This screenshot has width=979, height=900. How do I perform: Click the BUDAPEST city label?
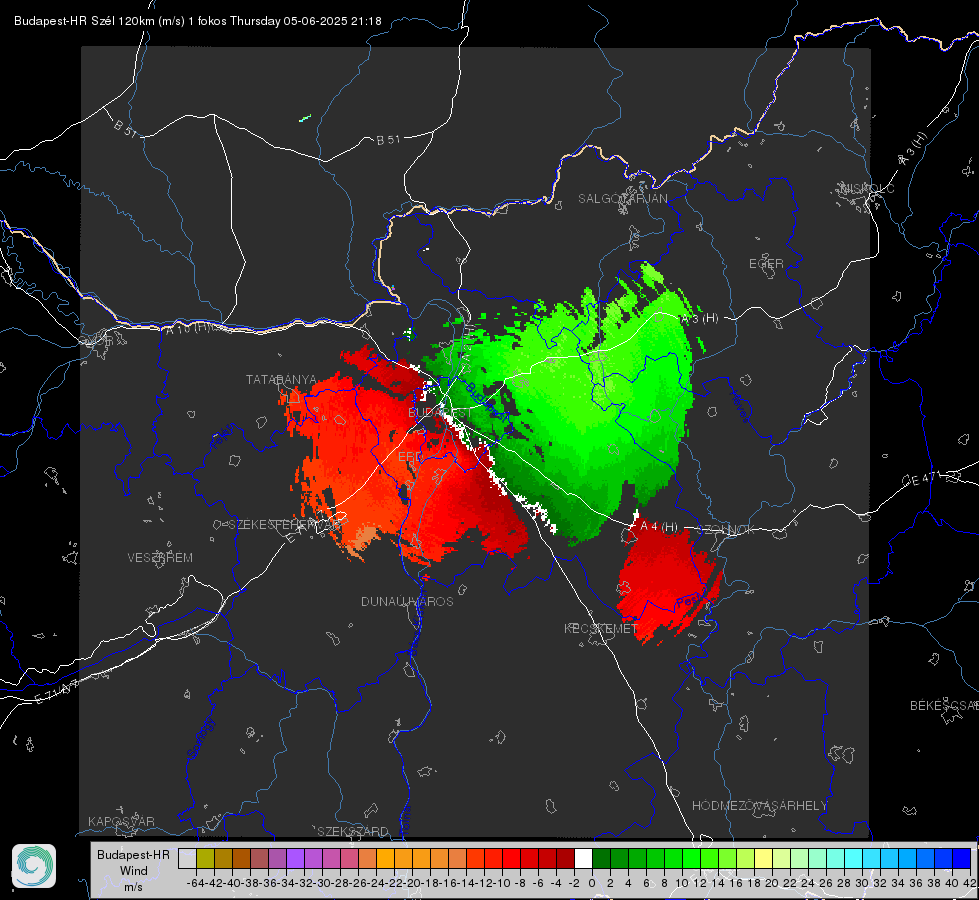(x=440, y=413)
